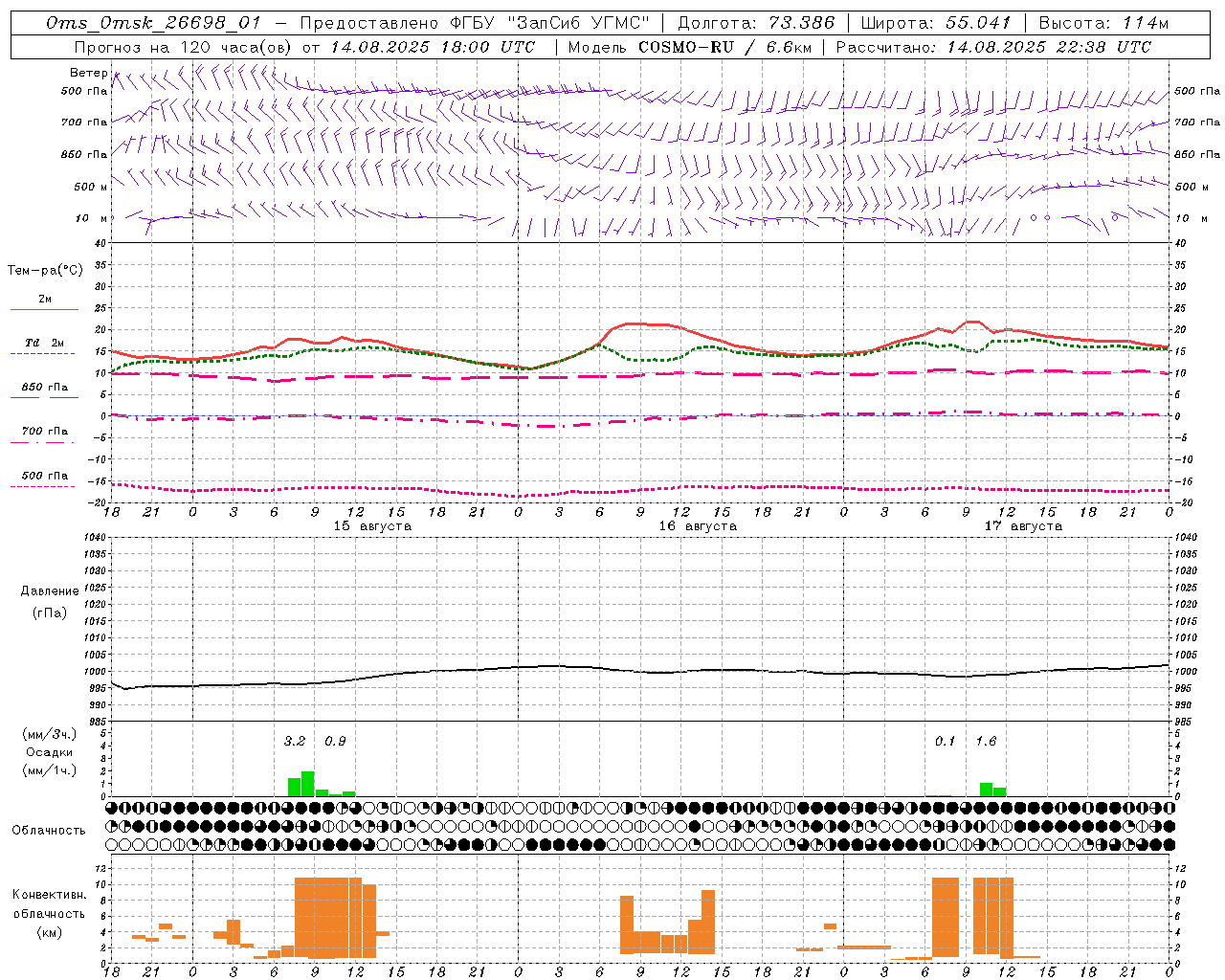
Task: Click the 3.2 precipitation total
Action: [x=295, y=741]
